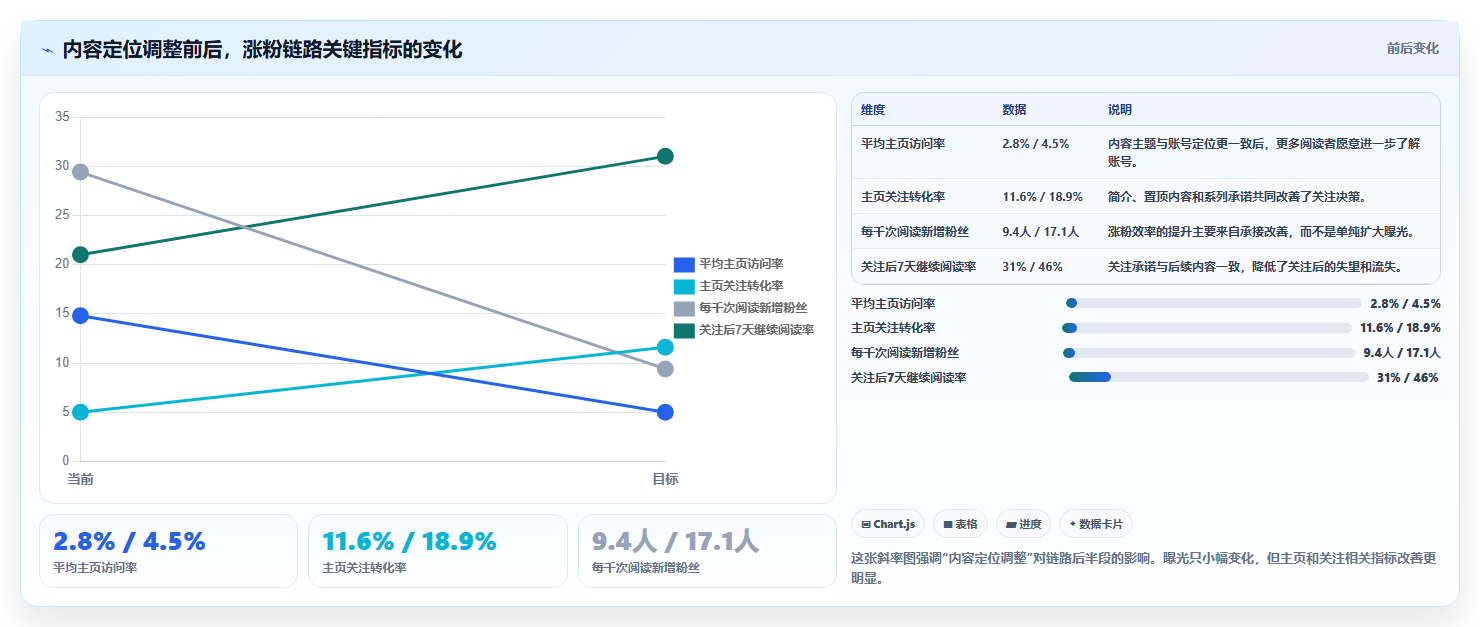The image size is (1480, 627).
Task: Click the 平均主页访问率 progress bar
Action: pyautogui.click(x=1214, y=303)
